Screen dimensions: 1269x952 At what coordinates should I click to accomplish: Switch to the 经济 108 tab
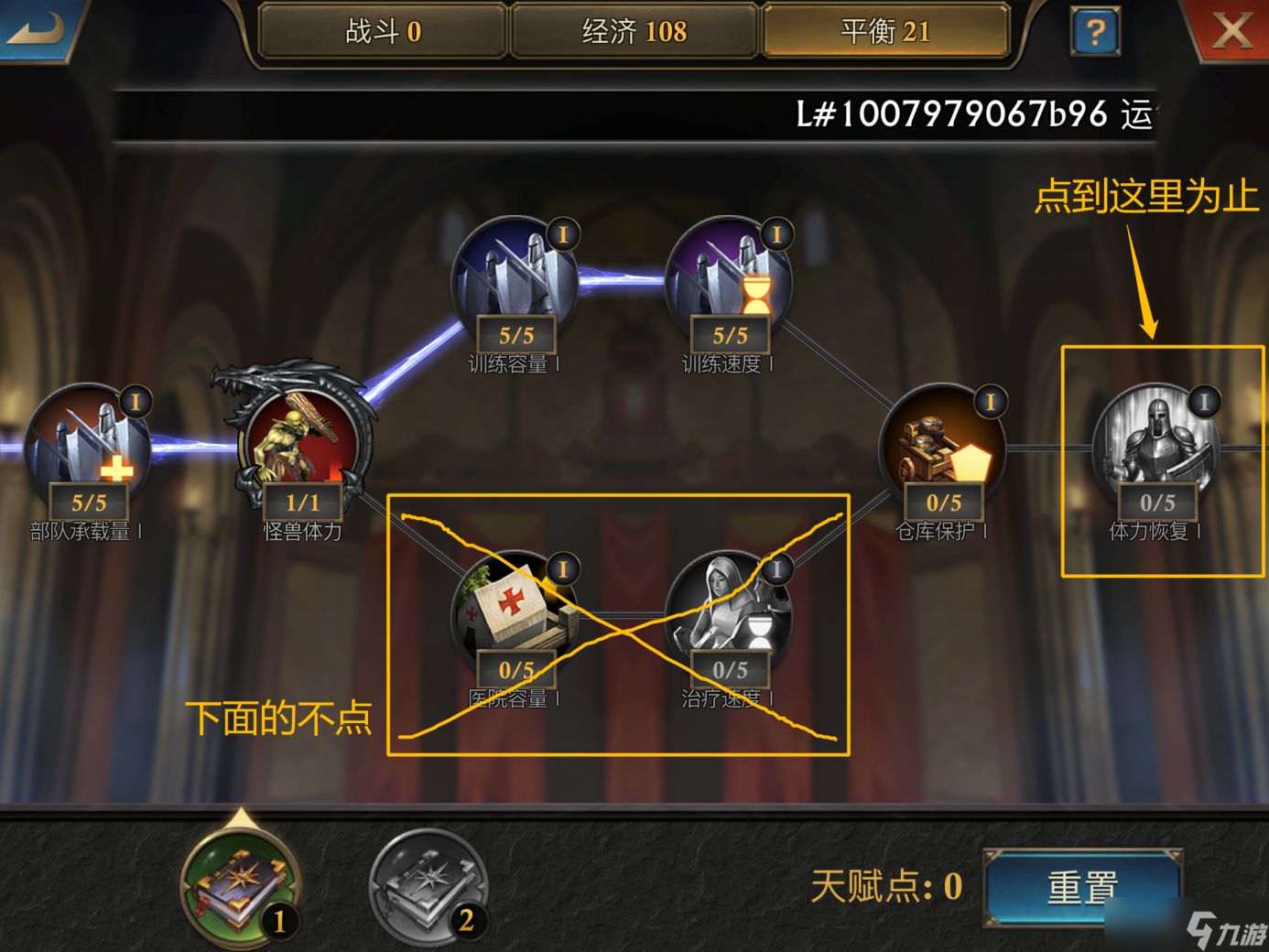(634, 31)
